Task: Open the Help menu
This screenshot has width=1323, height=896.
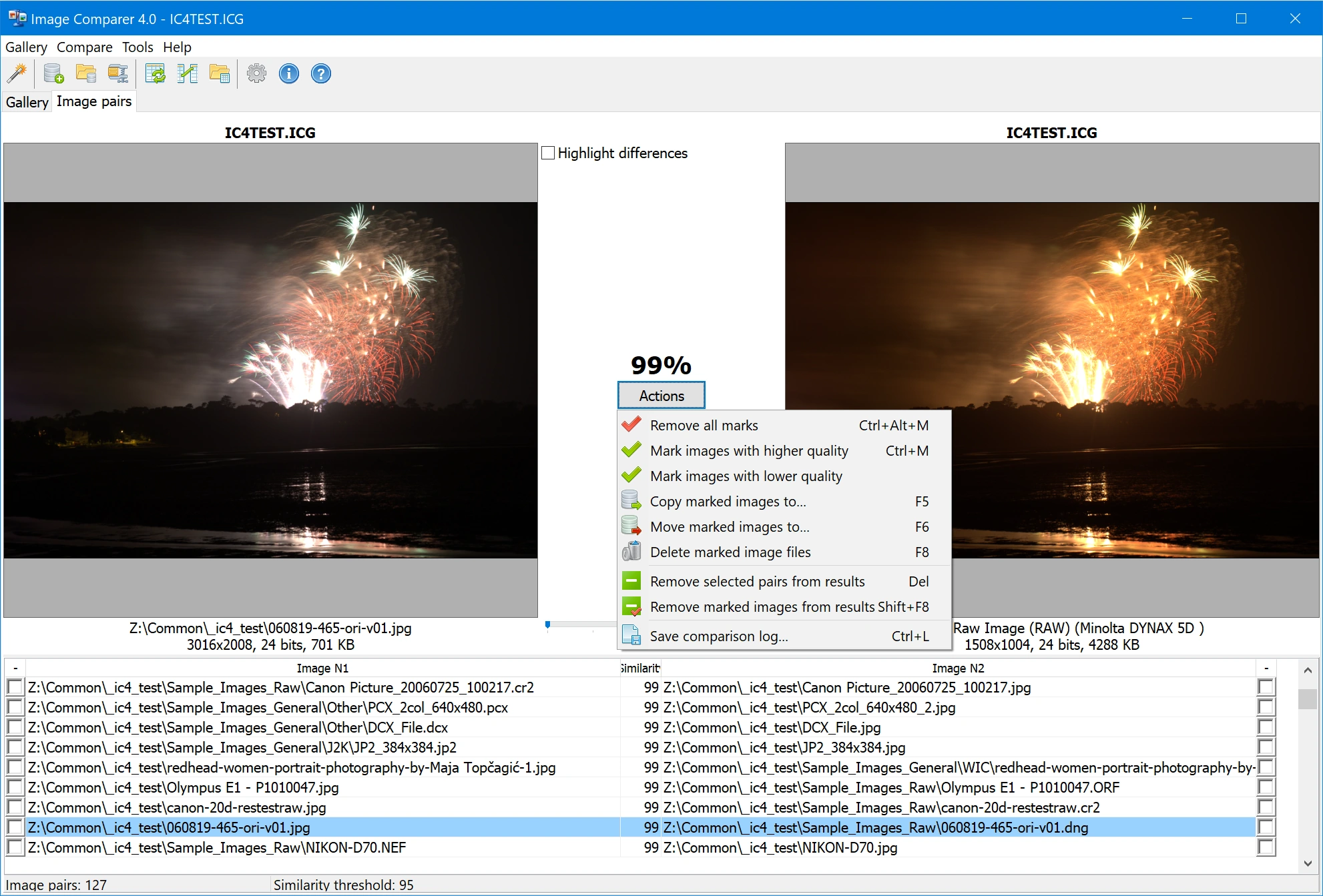Action: point(177,47)
